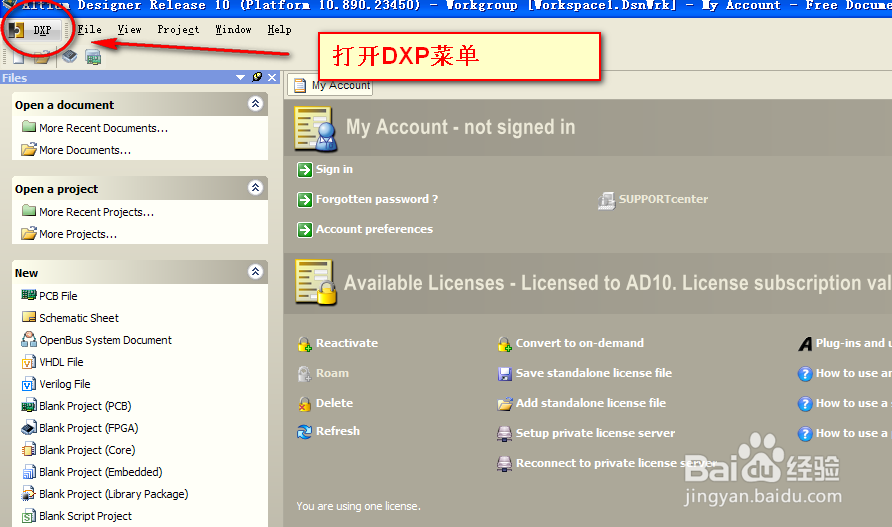
Task: Open More Documents
Action: point(85,150)
